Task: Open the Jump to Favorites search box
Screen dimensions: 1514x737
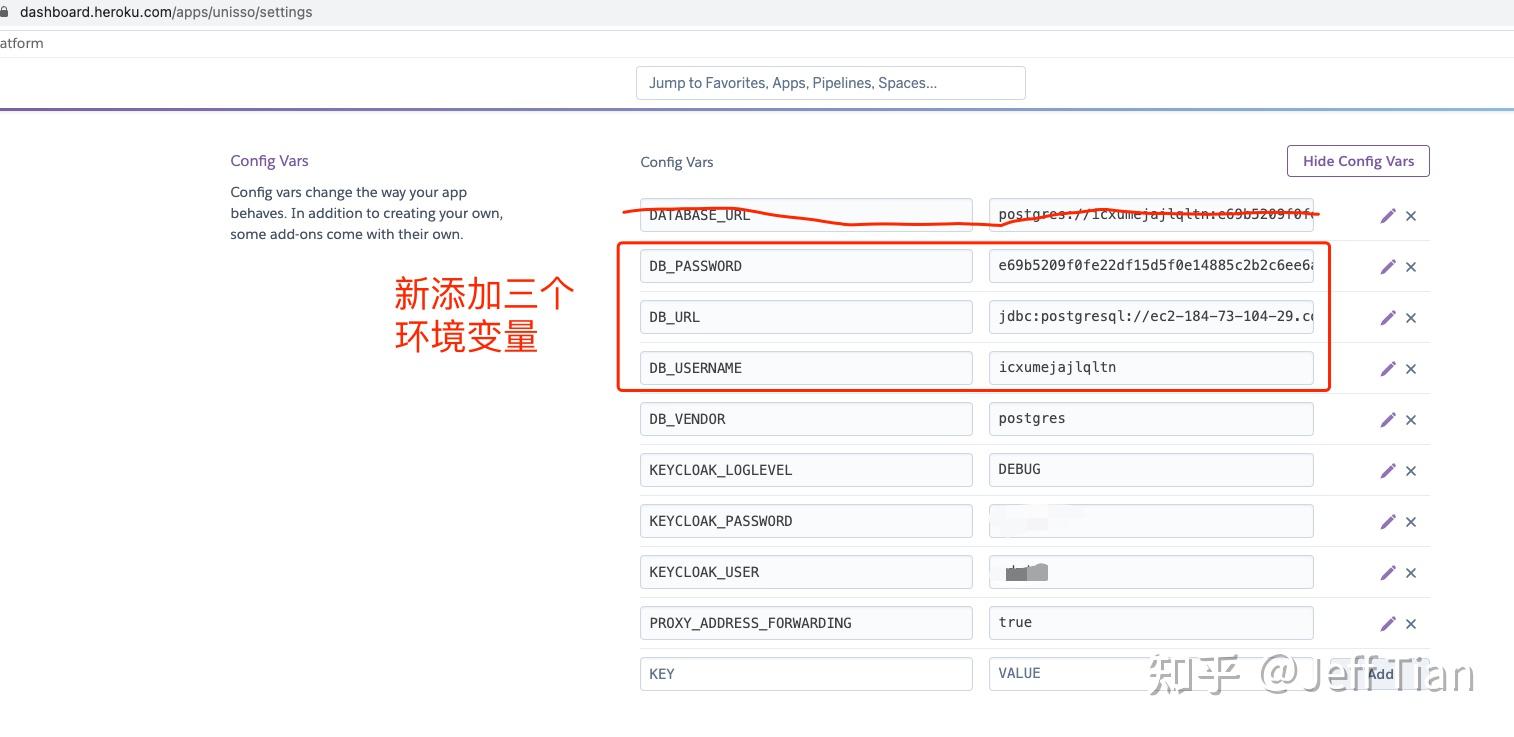Action: pos(830,82)
